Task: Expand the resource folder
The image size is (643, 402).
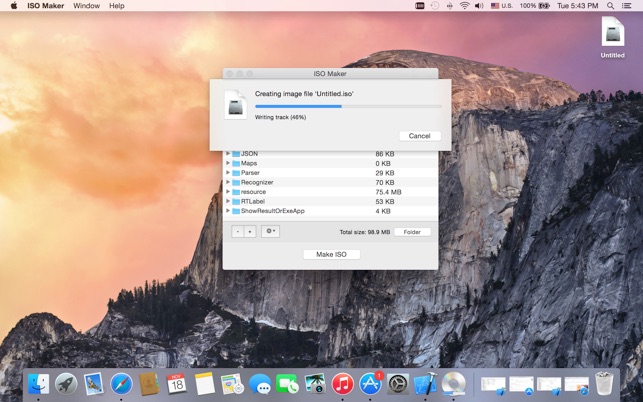Action: [x=228, y=192]
